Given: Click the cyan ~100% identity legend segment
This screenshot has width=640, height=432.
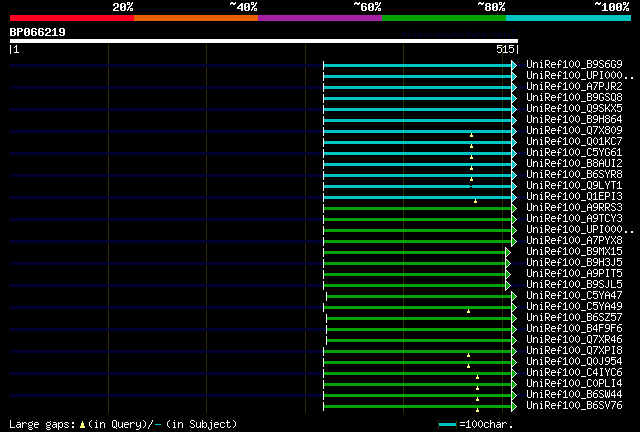Looking at the screenshot, I should coord(568,18).
